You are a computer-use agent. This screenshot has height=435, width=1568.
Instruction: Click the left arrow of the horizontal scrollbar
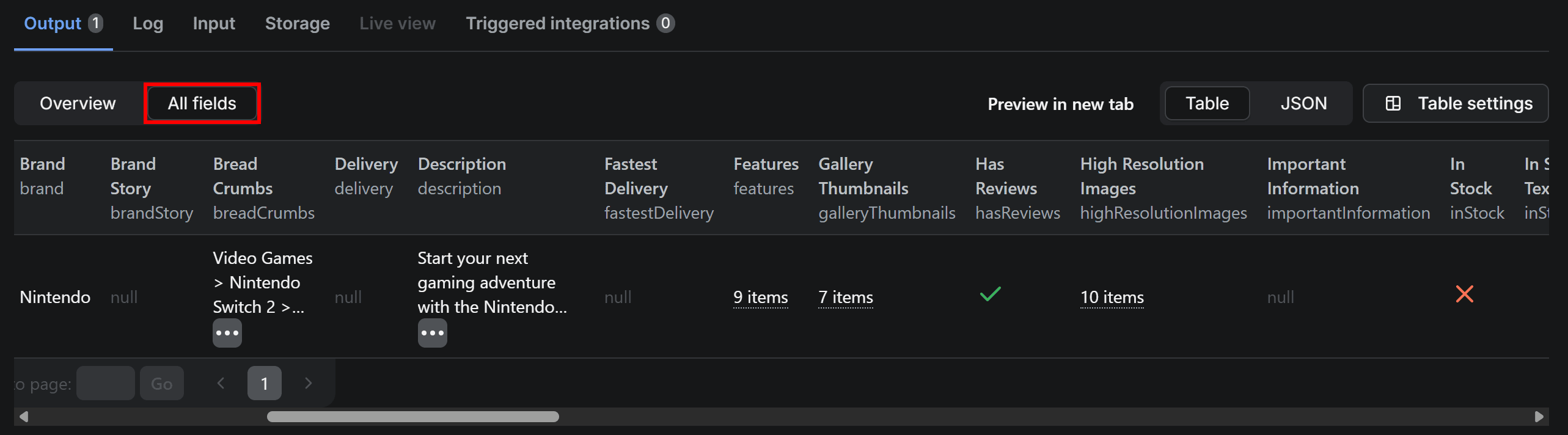[x=24, y=417]
